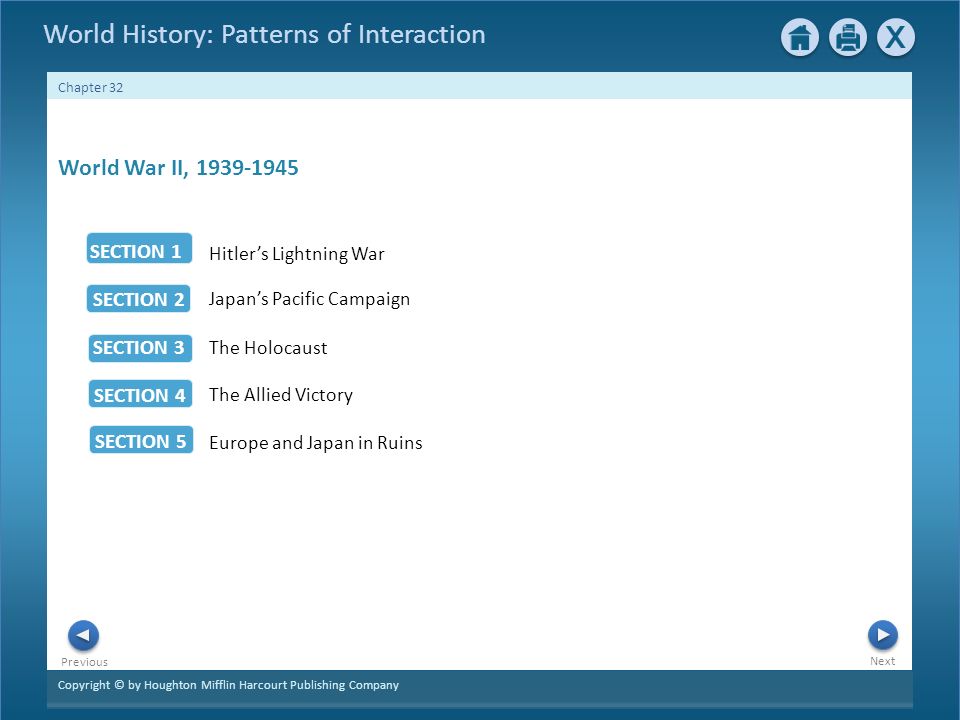Screen dimensions: 960x720
Task: Click "World War II, 1939-1945" heading
Action: 178,168
